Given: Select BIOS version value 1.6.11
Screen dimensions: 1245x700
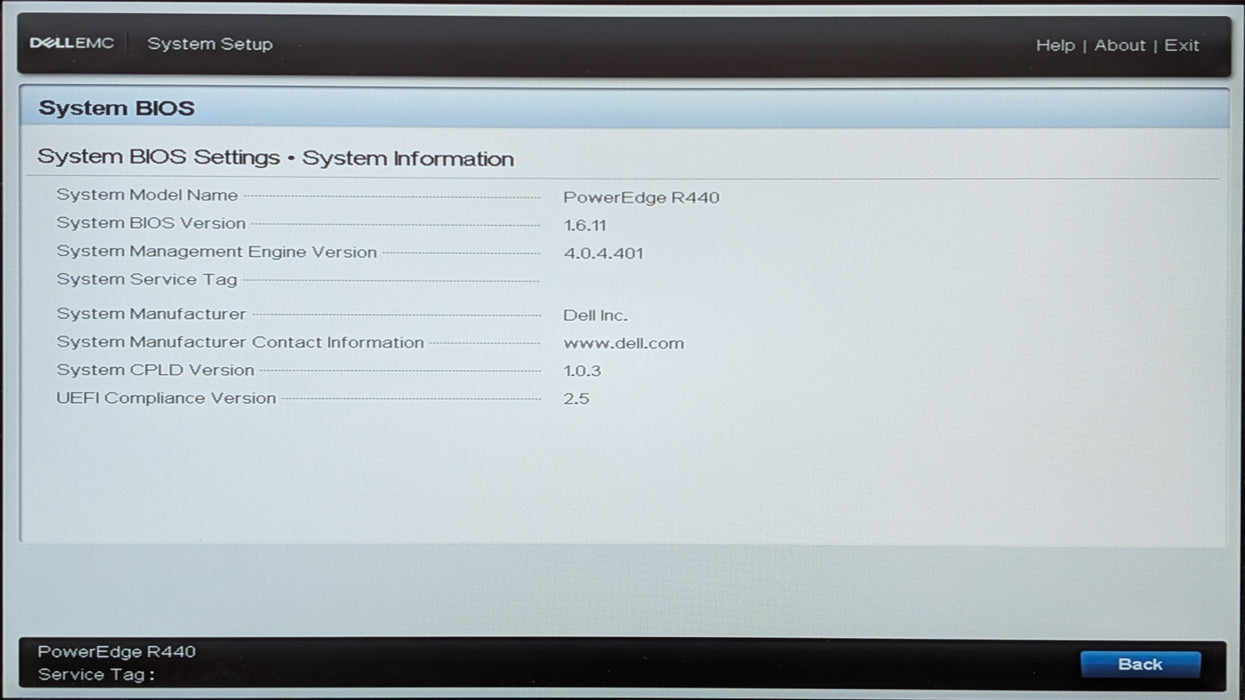Looking at the screenshot, I should [585, 225].
